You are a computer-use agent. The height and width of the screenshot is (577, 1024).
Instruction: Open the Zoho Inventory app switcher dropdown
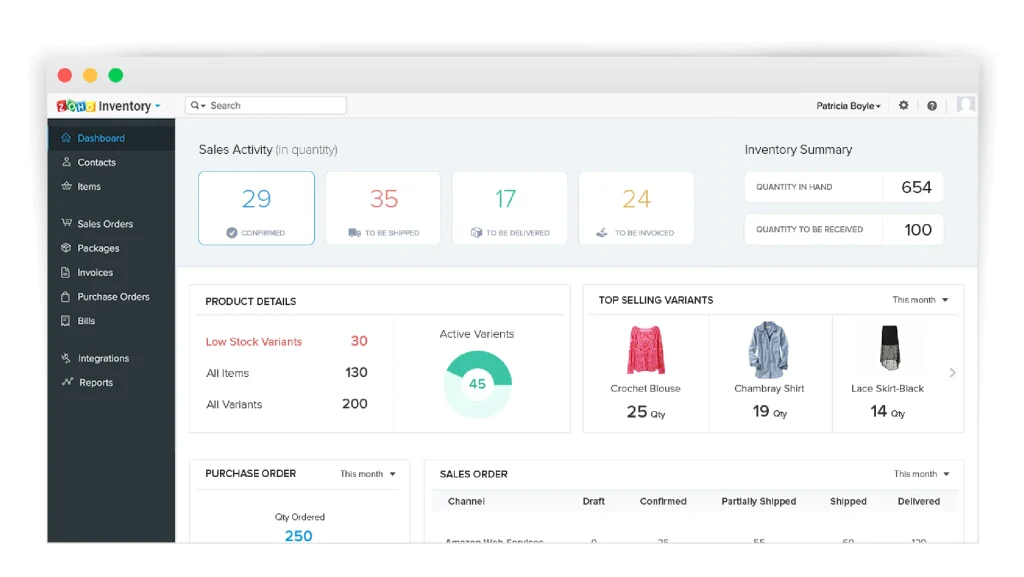tap(160, 105)
